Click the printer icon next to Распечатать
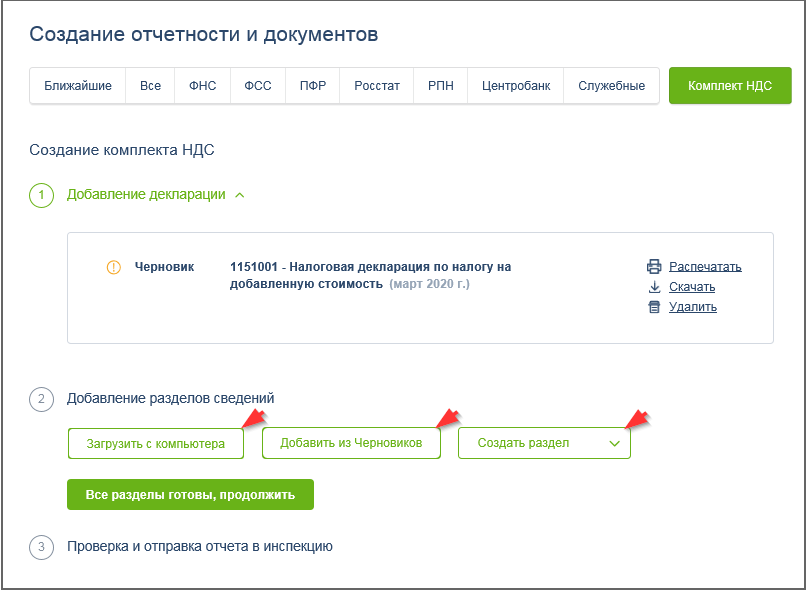This screenshot has width=808, height=592. (x=654, y=266)
